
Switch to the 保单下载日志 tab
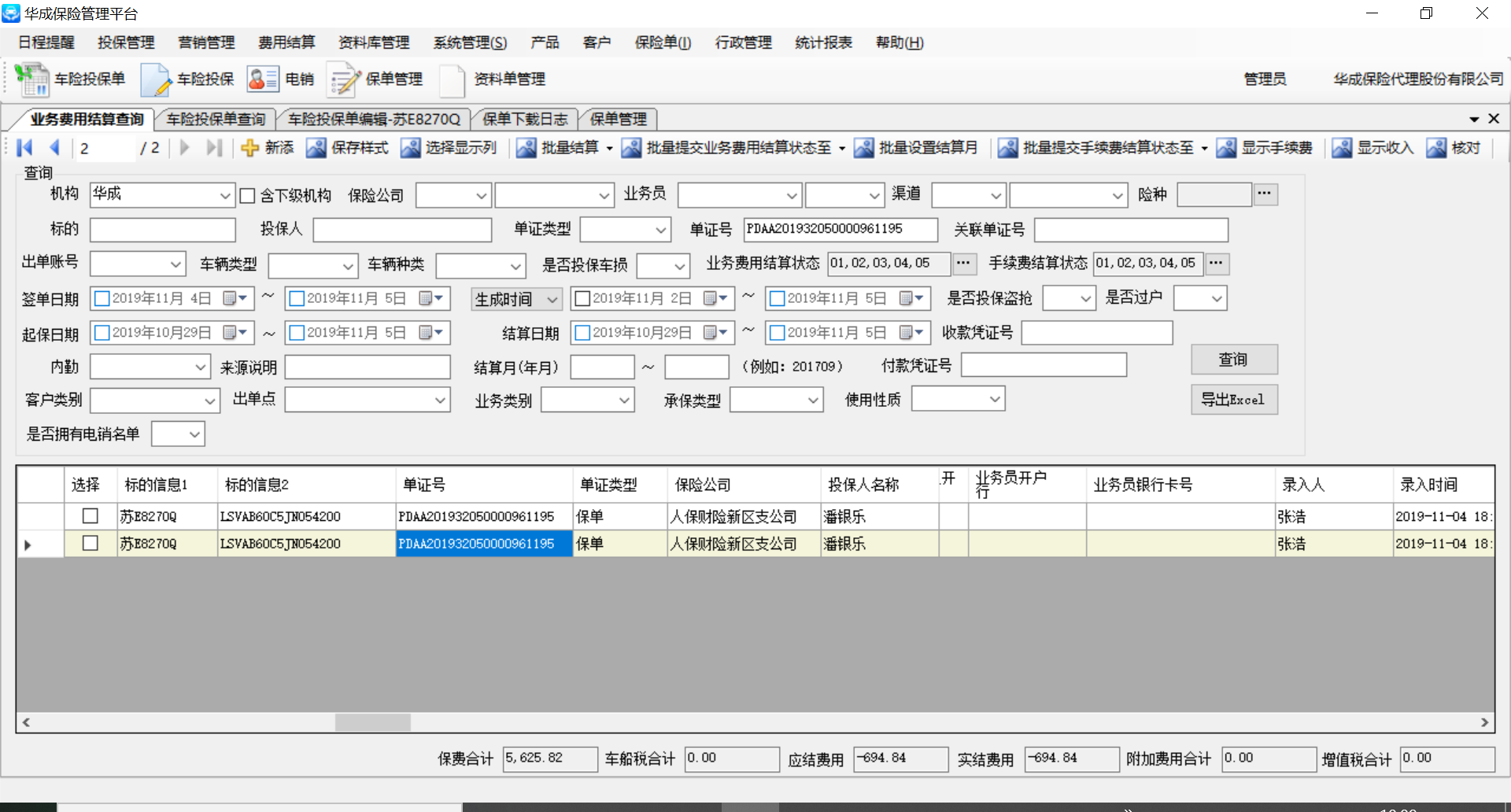[525, 119]
